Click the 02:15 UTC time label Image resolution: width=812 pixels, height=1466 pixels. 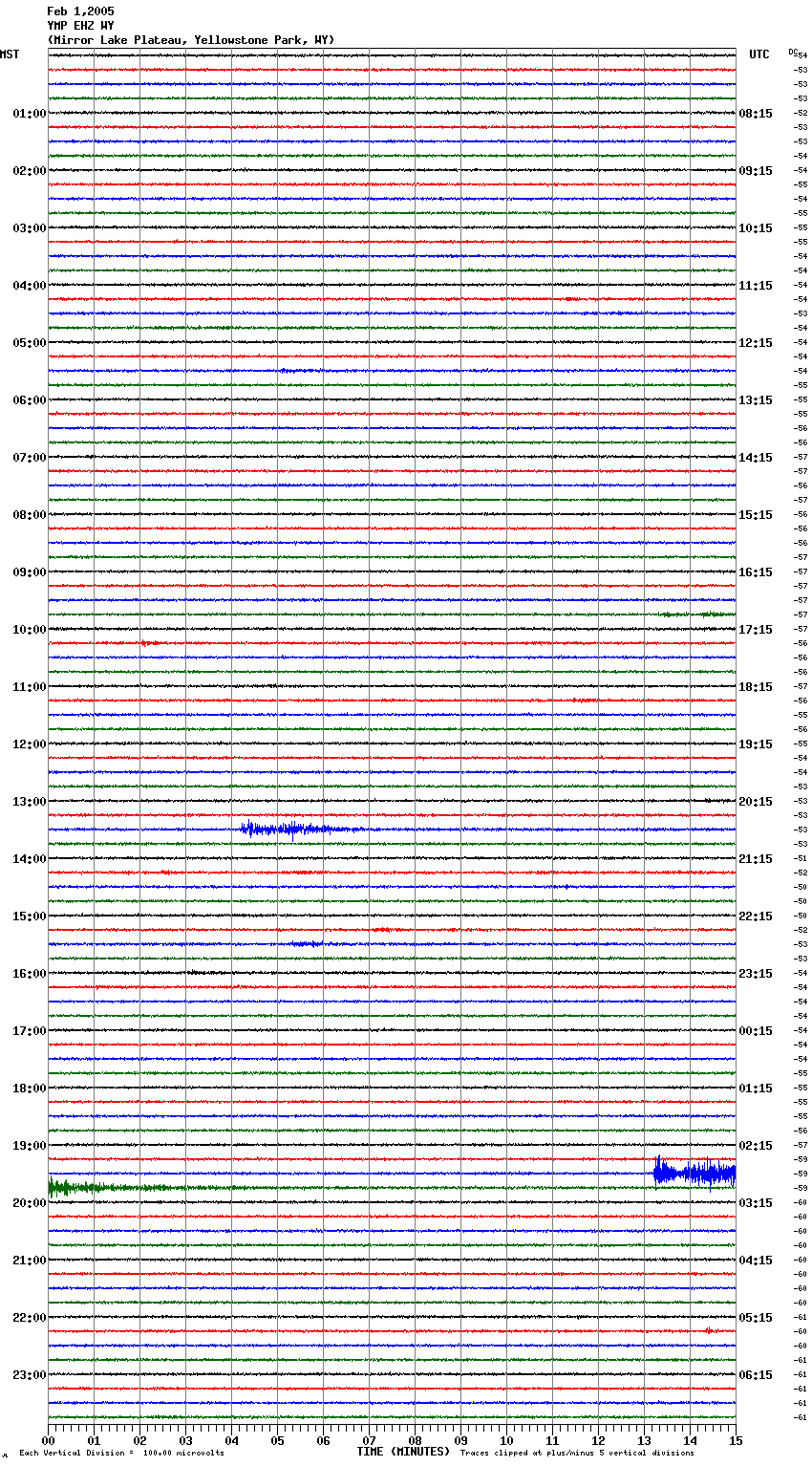point(756,1146)
